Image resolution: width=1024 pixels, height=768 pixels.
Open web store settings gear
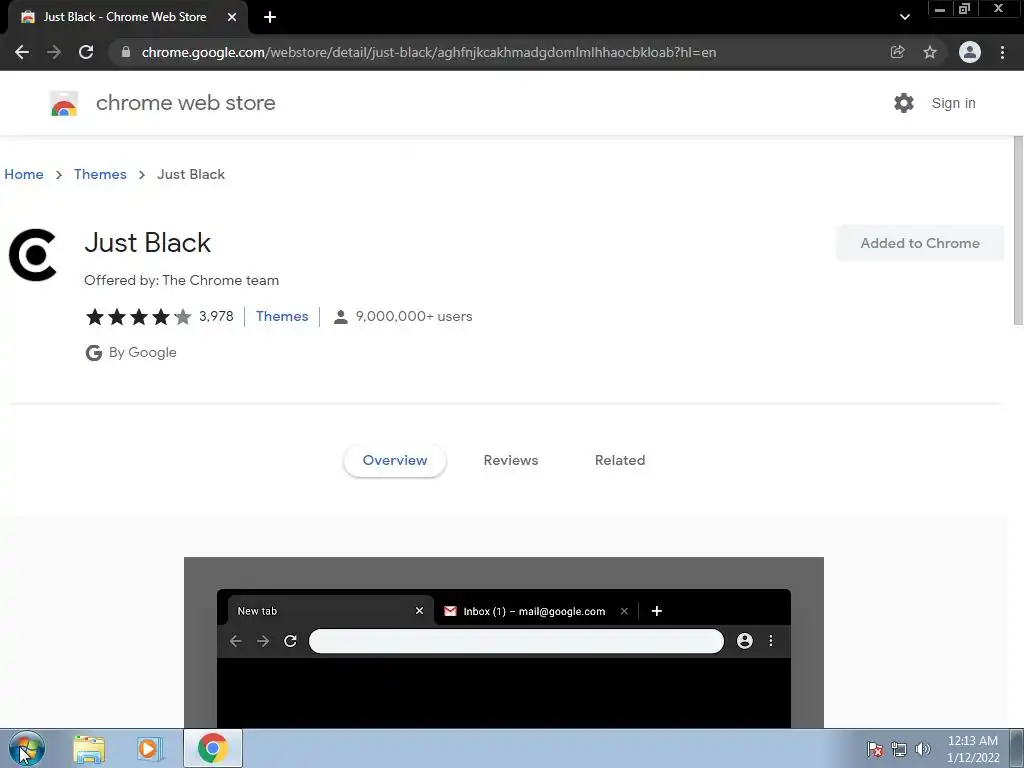(x=904, y=103)
